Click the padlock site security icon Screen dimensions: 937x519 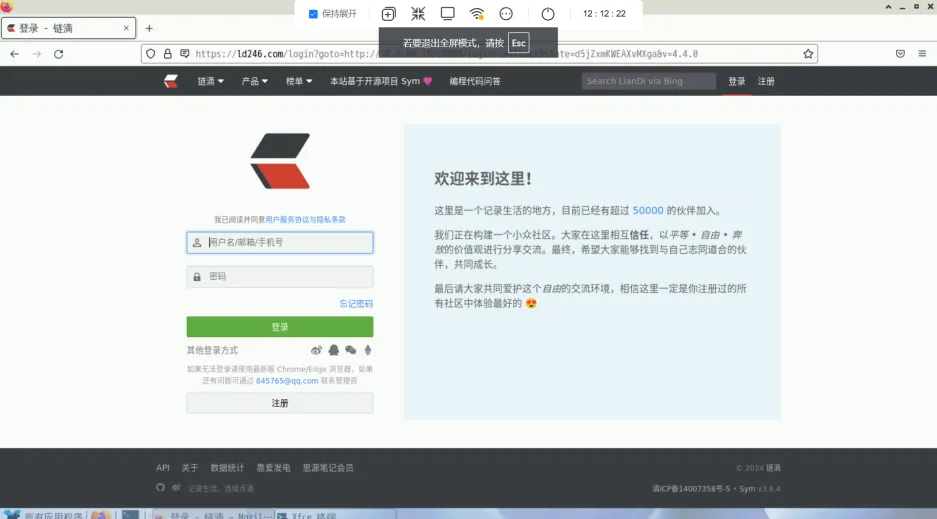pyautogui.click(x=167, y=54)
